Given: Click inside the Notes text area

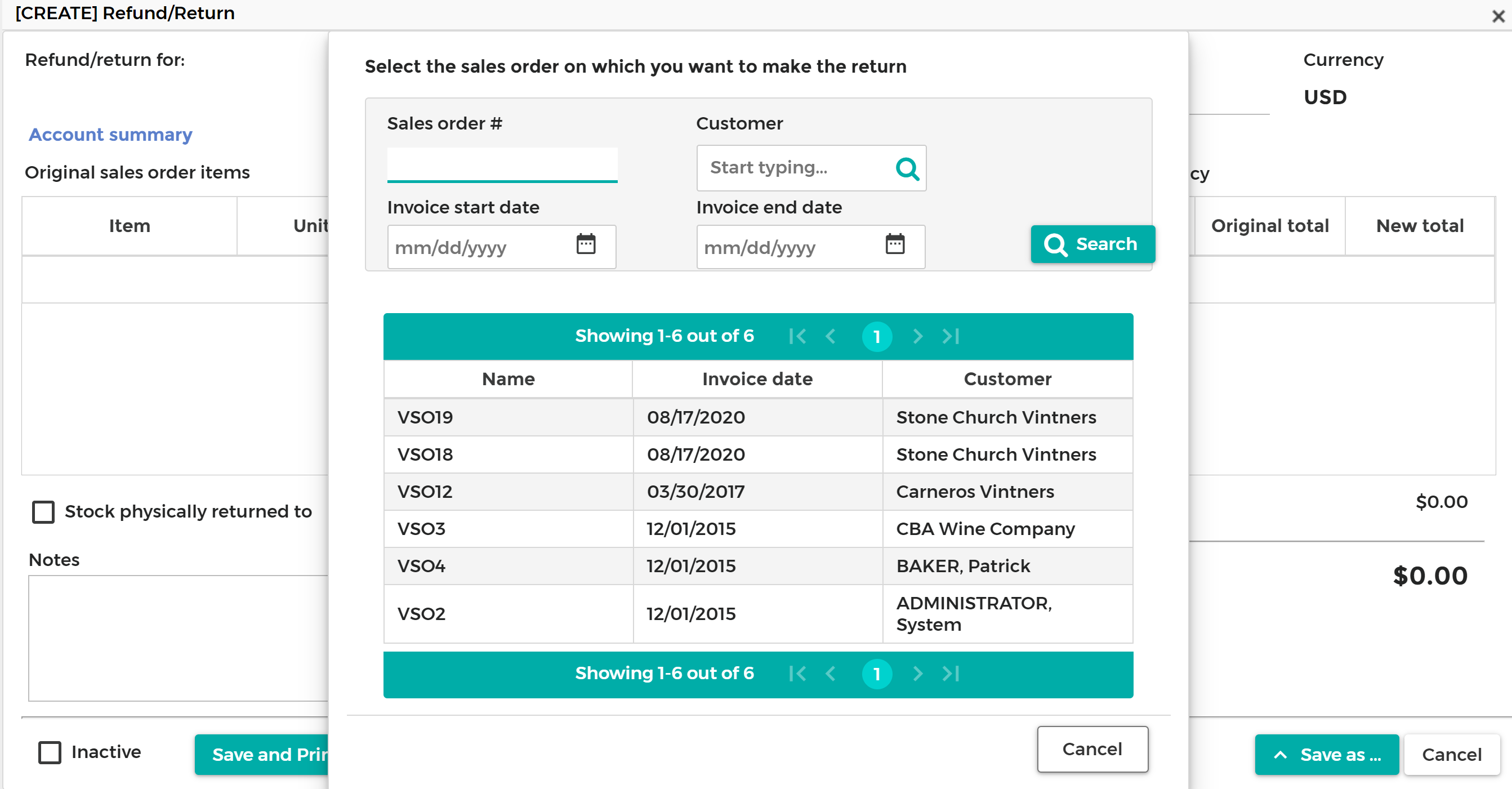Looking at the screenshot, I should pyautogui.click(x=179, y=638).
